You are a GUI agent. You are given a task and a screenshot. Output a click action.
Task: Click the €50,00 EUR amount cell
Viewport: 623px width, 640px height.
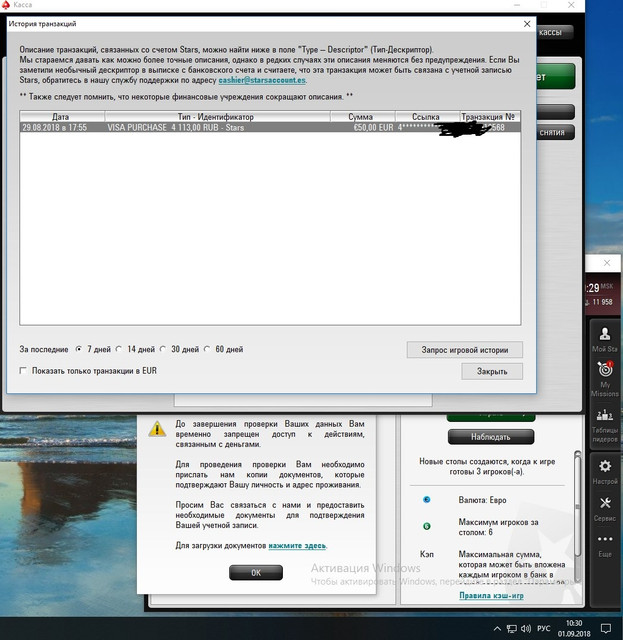pyautogui.click(x=373, y=127)
